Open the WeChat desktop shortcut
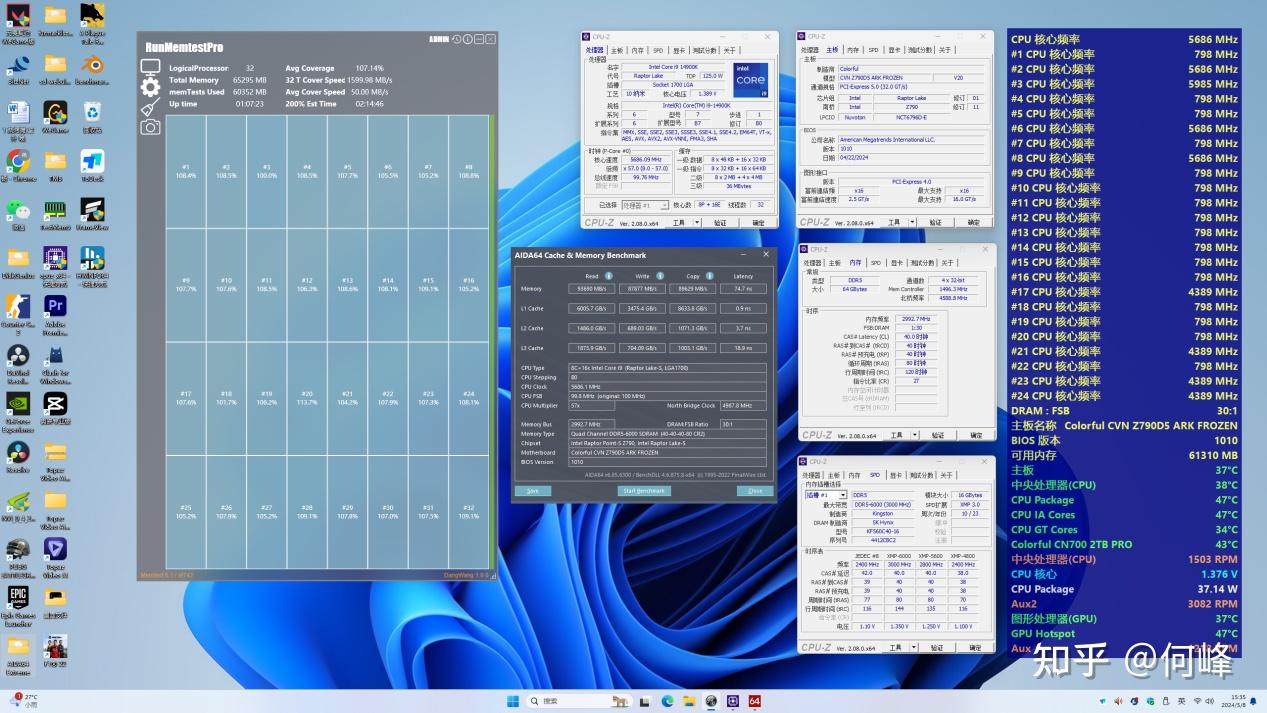This screenshot has width=1267, height=713. click(x=18, y=215)
